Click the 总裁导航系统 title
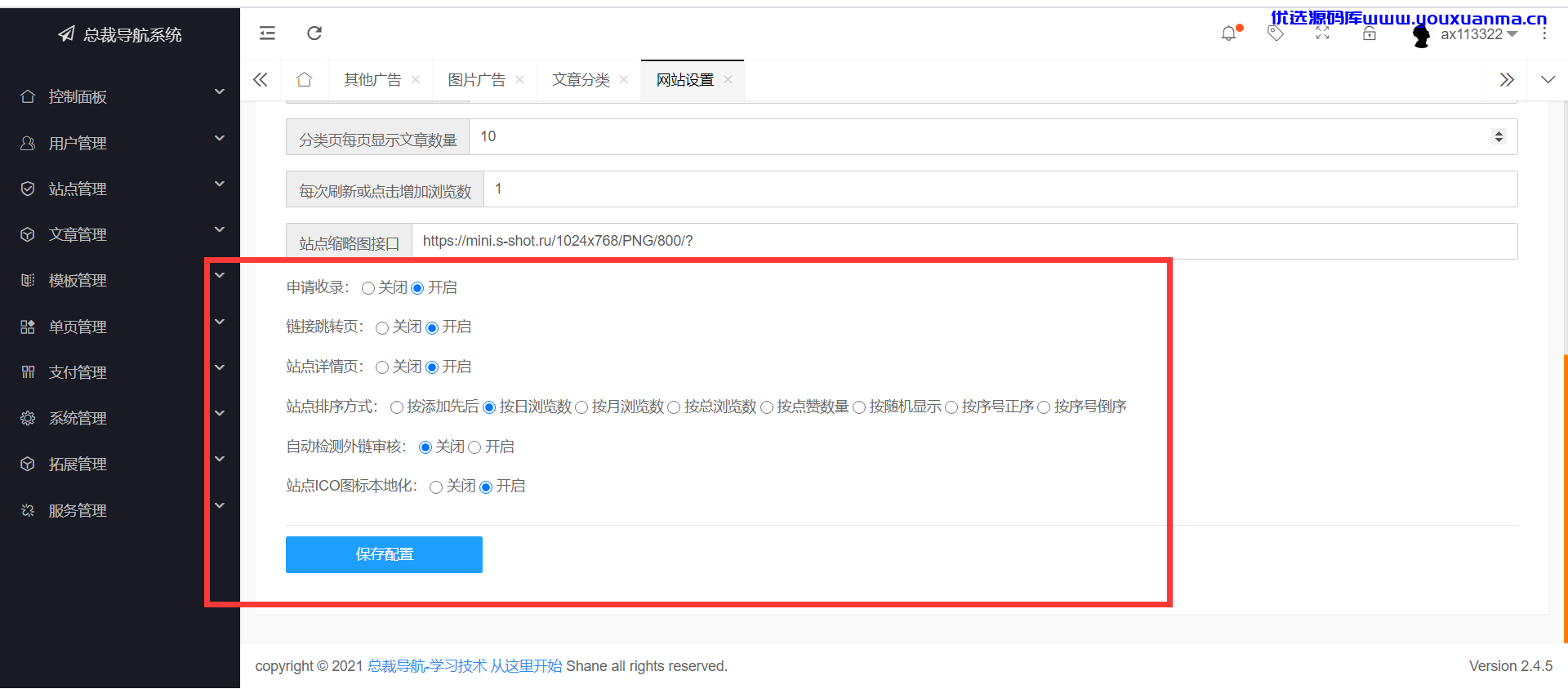This screenshot has height=689, width=1568. pyautogui.click(x=132, y=34)
